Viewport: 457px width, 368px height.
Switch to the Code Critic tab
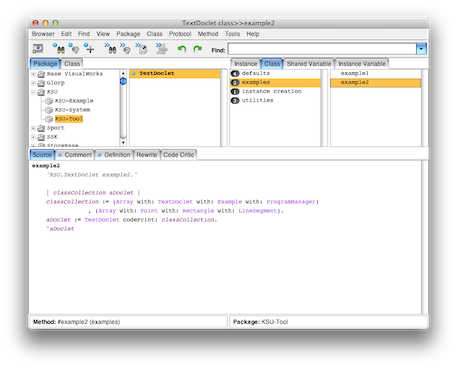[x=178, y=155]
